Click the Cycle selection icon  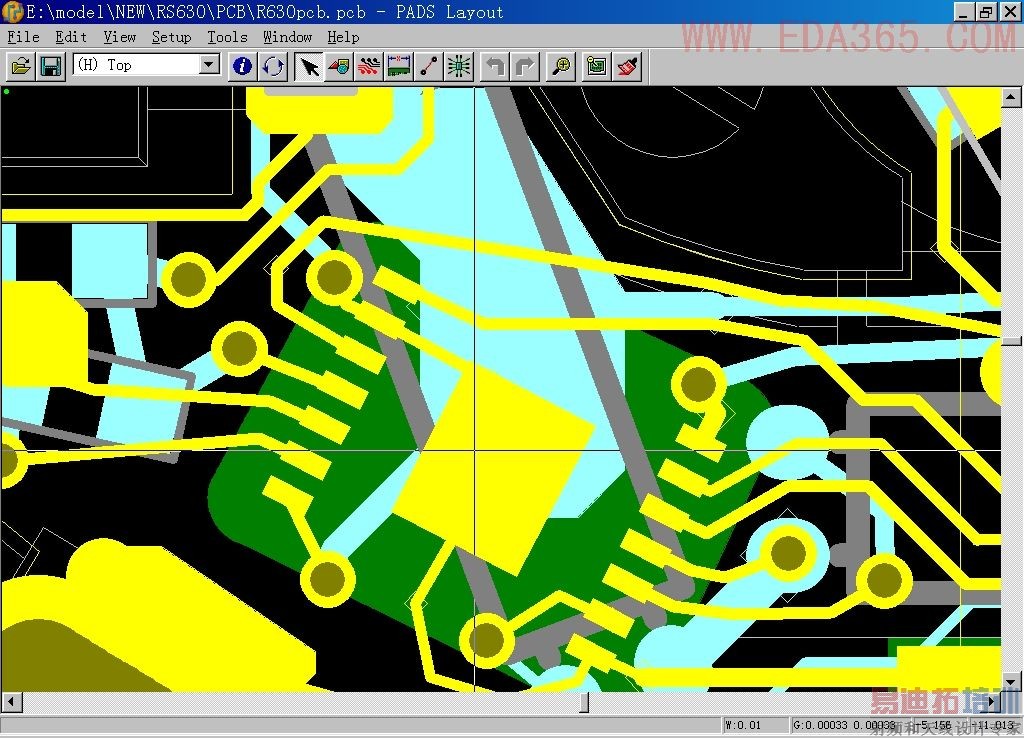pyautogui.click(x=273, y=66)
